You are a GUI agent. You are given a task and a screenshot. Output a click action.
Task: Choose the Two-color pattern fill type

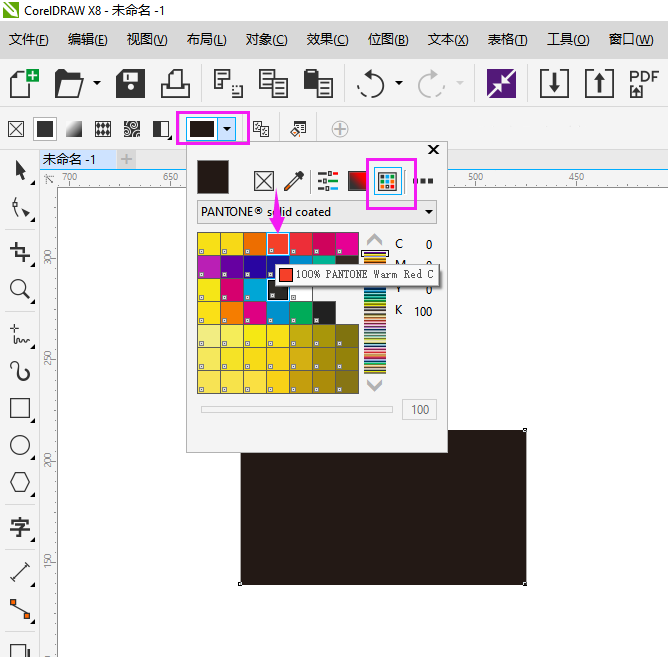point(161,129)
